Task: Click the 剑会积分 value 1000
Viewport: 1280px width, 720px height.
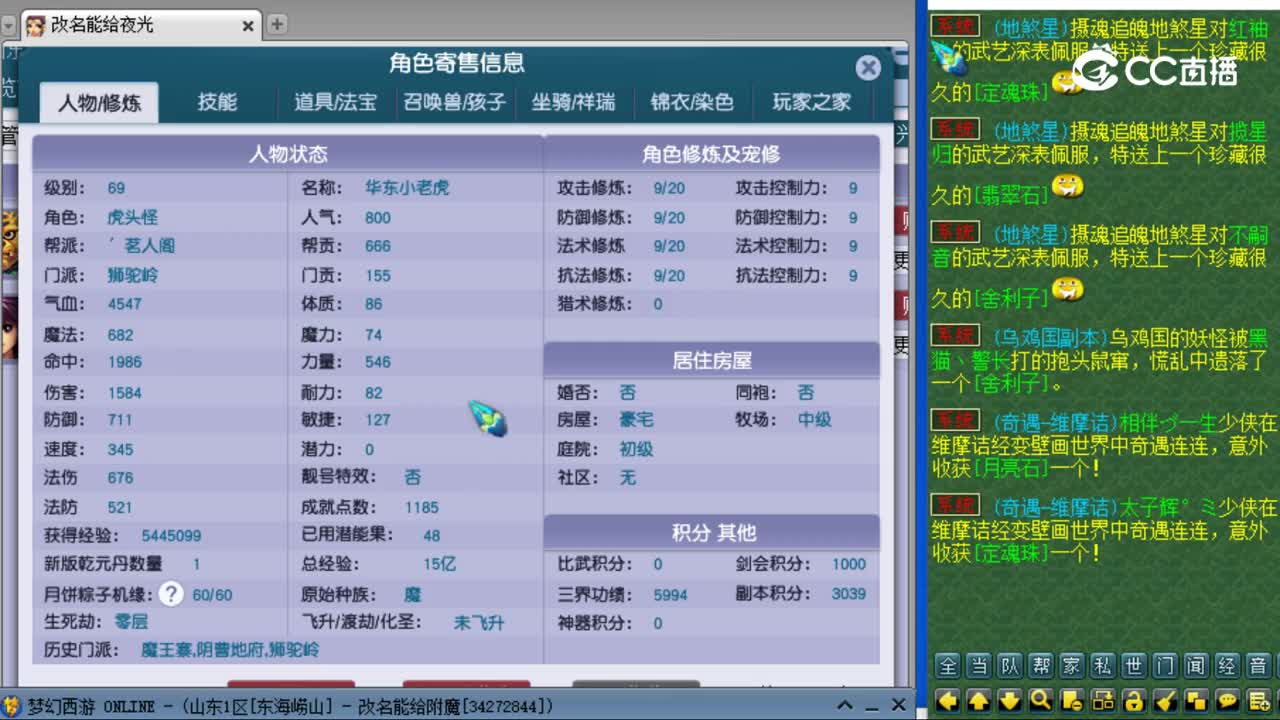Action: 849,563
